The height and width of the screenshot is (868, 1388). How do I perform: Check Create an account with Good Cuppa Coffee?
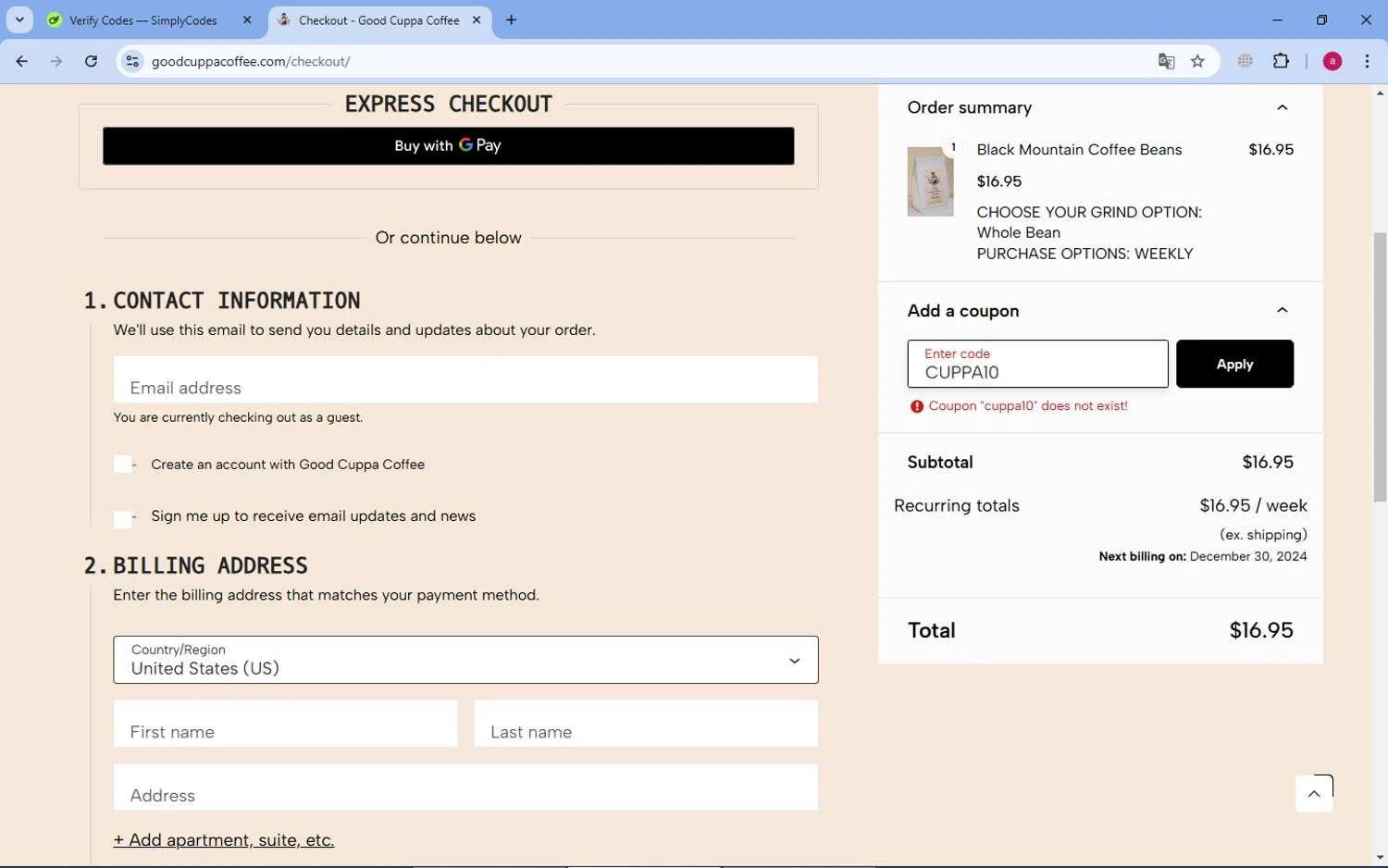pos(123,465)
